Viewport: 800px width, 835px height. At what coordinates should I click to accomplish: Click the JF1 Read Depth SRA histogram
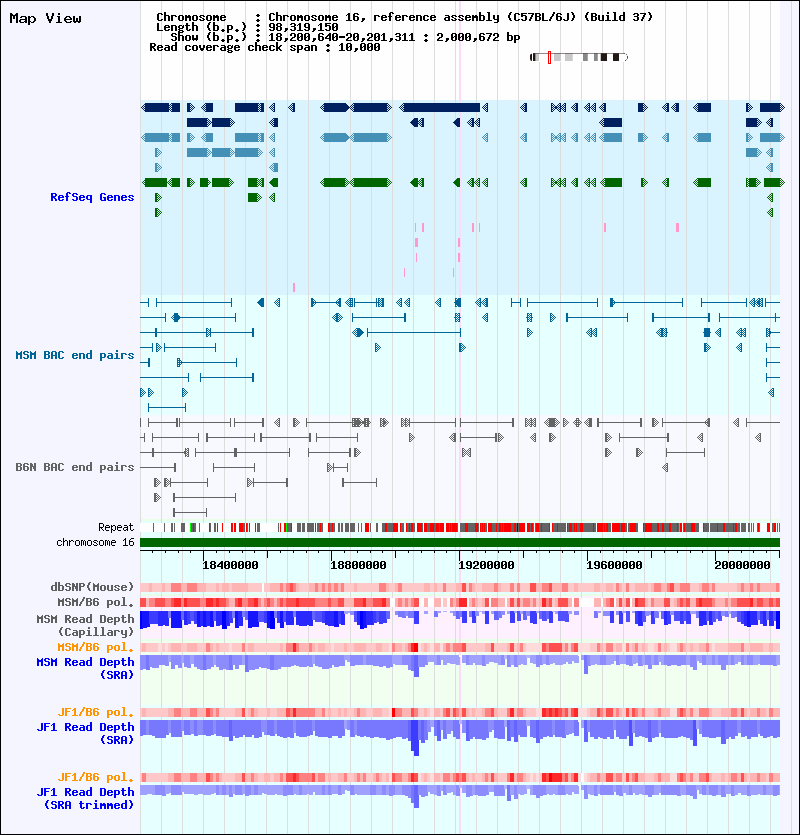tap(460, 738)
